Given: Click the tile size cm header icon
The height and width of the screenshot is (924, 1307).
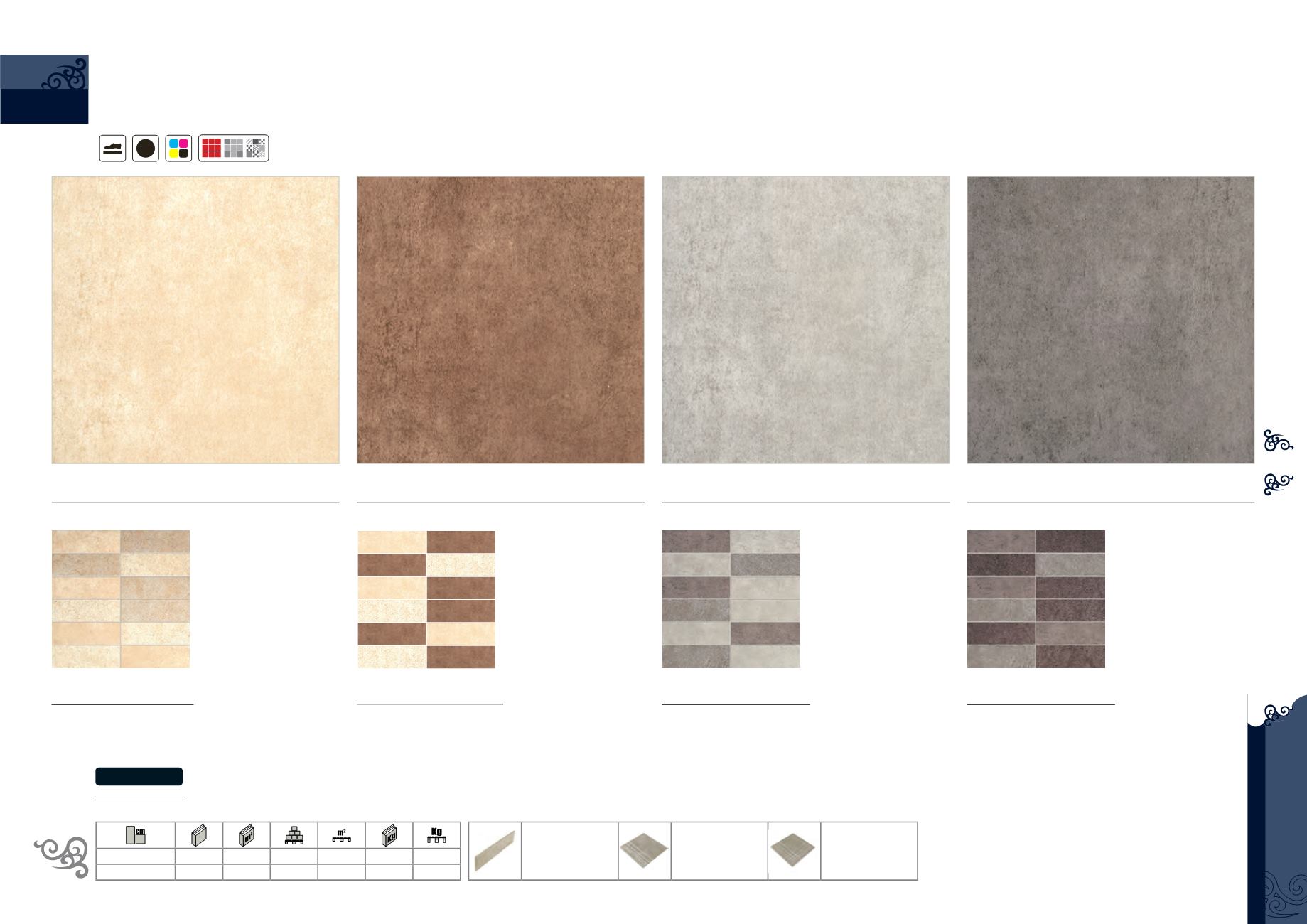Looking at the screenshot, I should pos(135,835).
